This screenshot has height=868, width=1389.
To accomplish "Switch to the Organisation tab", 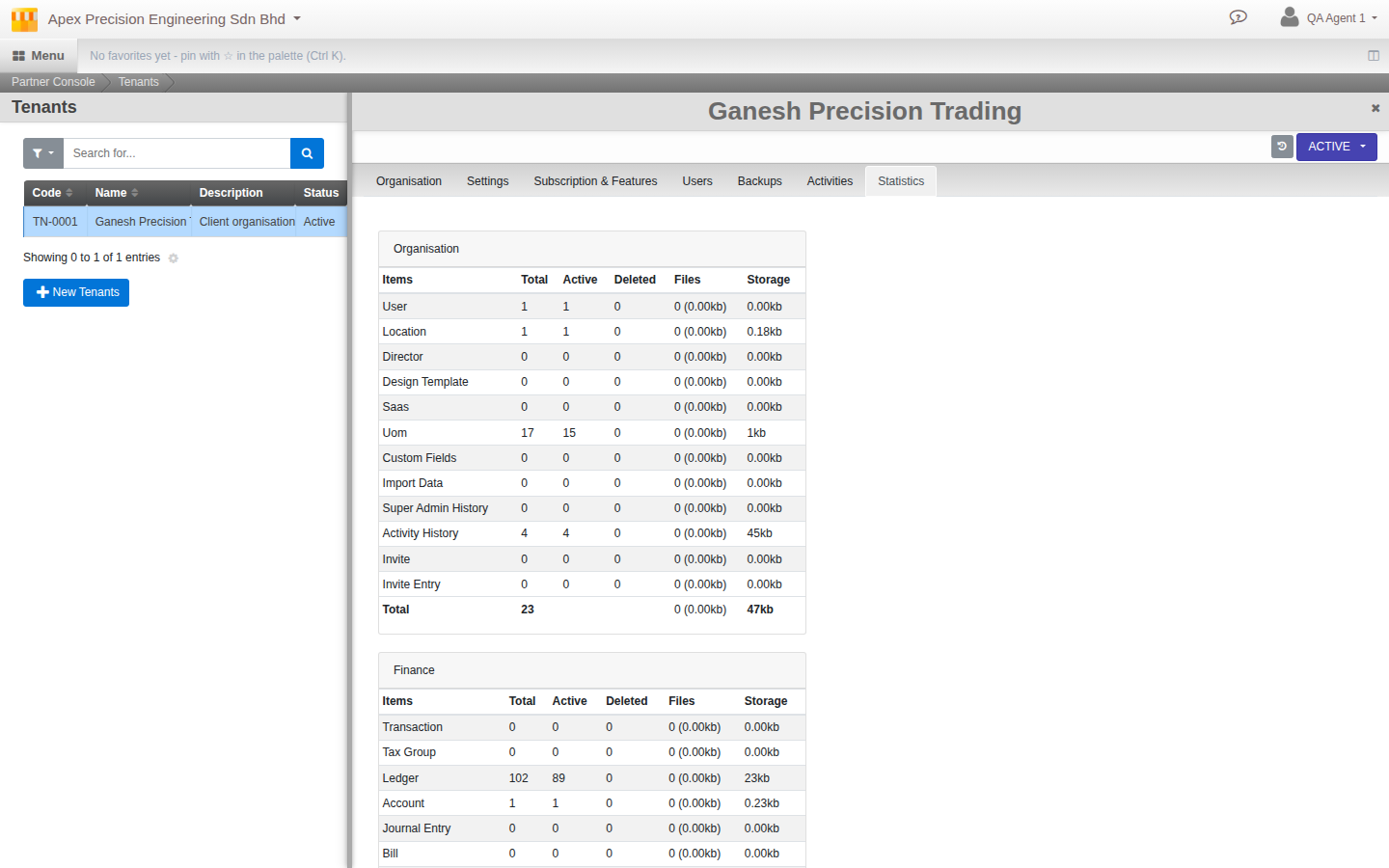I will click(409, 181).
